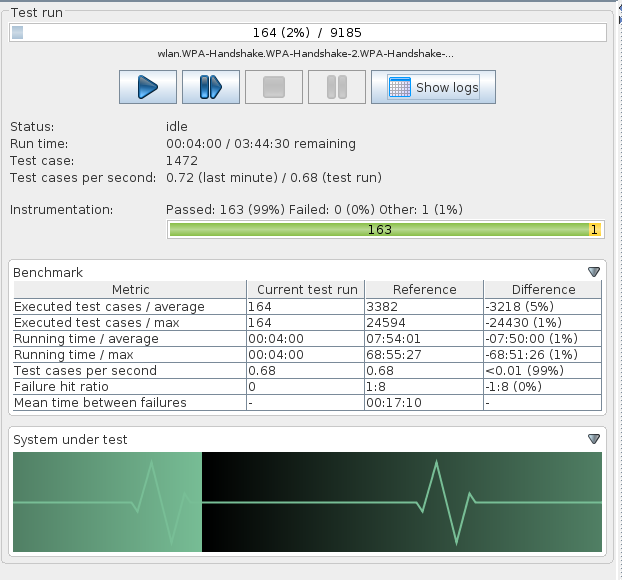Click the Benchmark panel title

coord(48,273)
